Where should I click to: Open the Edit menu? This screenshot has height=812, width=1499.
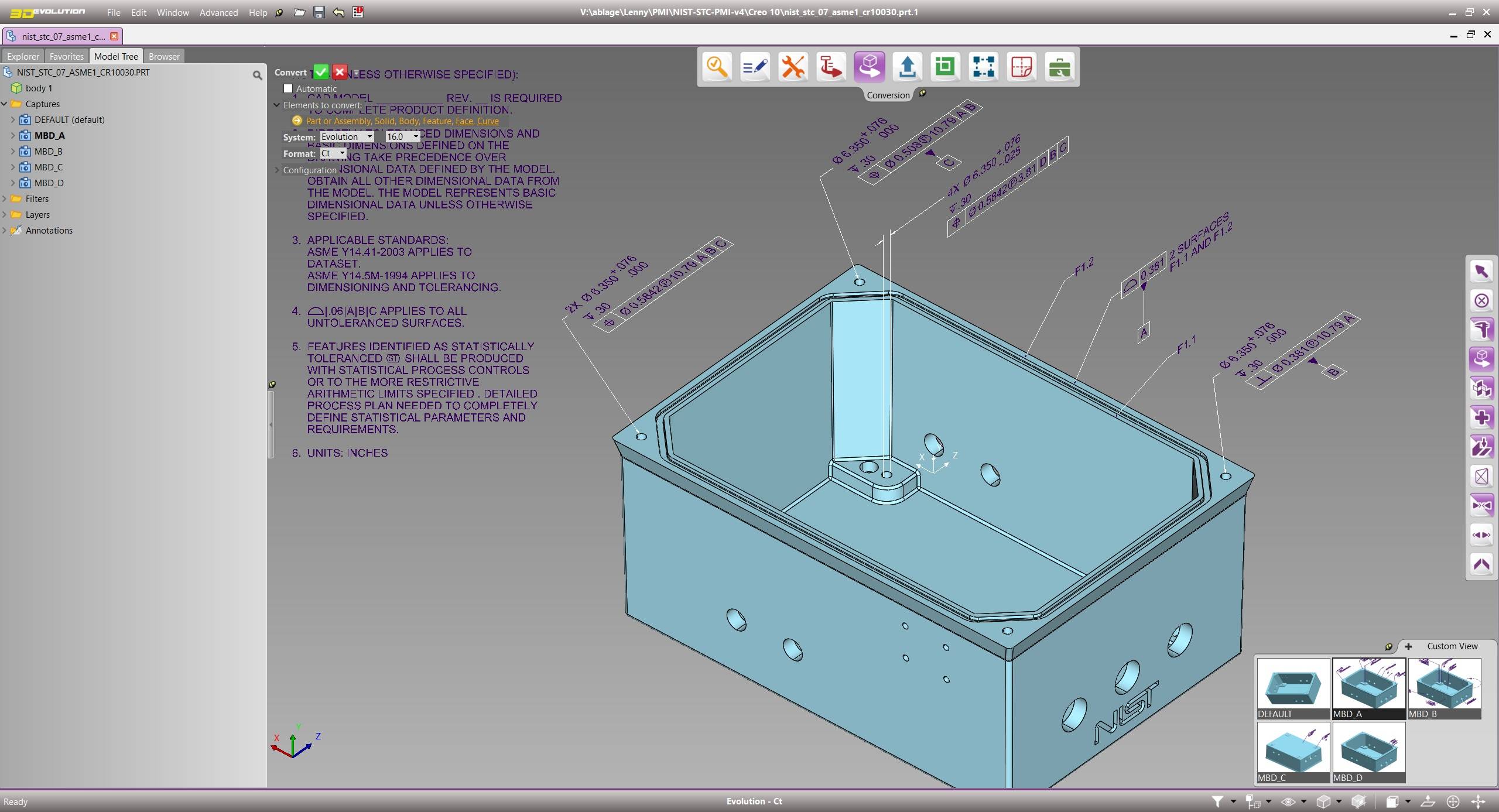pyautogui.click(x=139, y=12)
